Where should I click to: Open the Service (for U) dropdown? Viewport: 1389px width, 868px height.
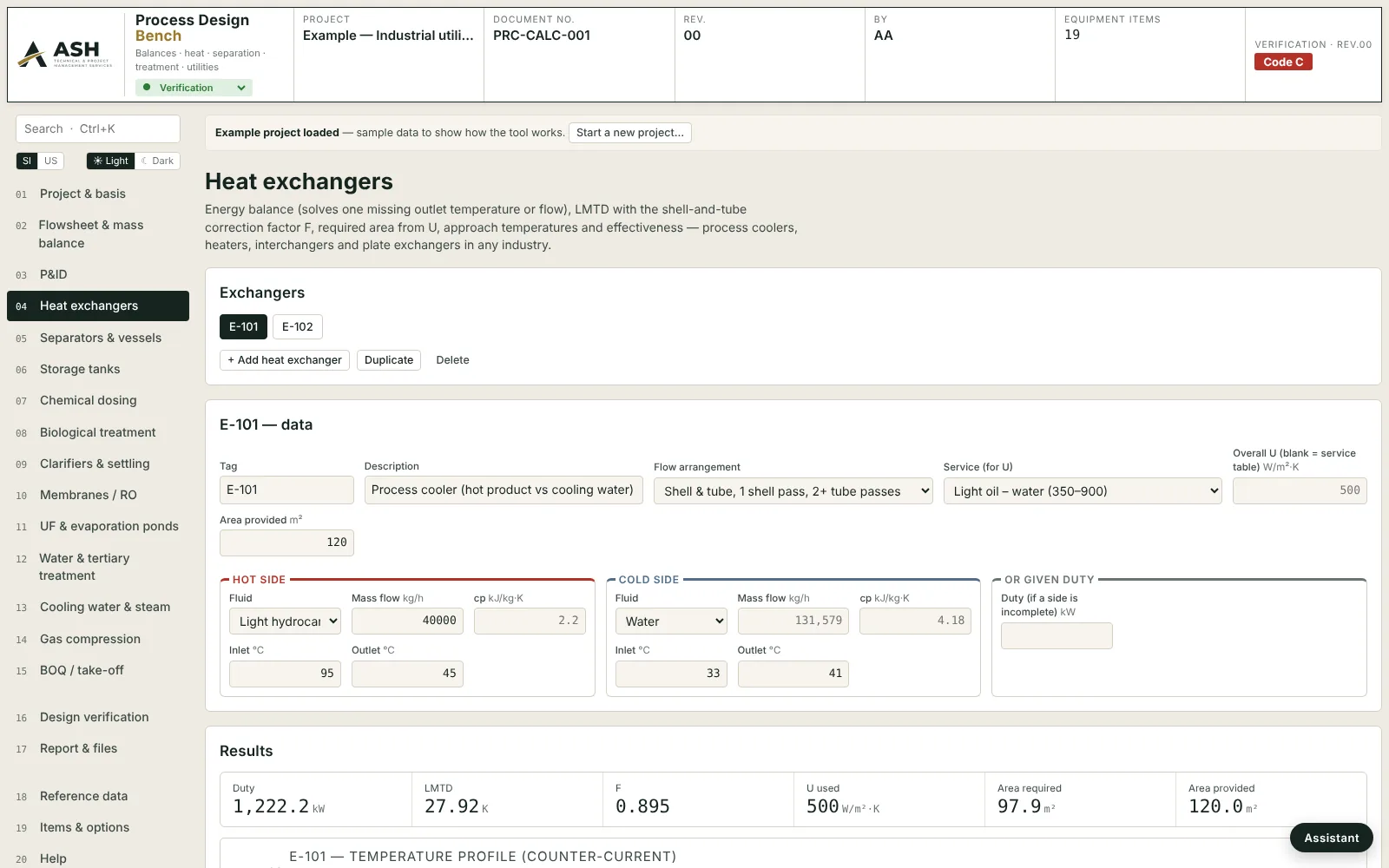click(1083, 491)
